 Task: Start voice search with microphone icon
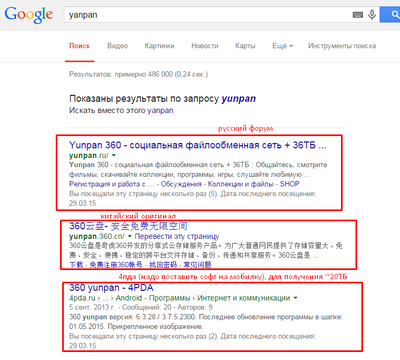pos(372,15)
